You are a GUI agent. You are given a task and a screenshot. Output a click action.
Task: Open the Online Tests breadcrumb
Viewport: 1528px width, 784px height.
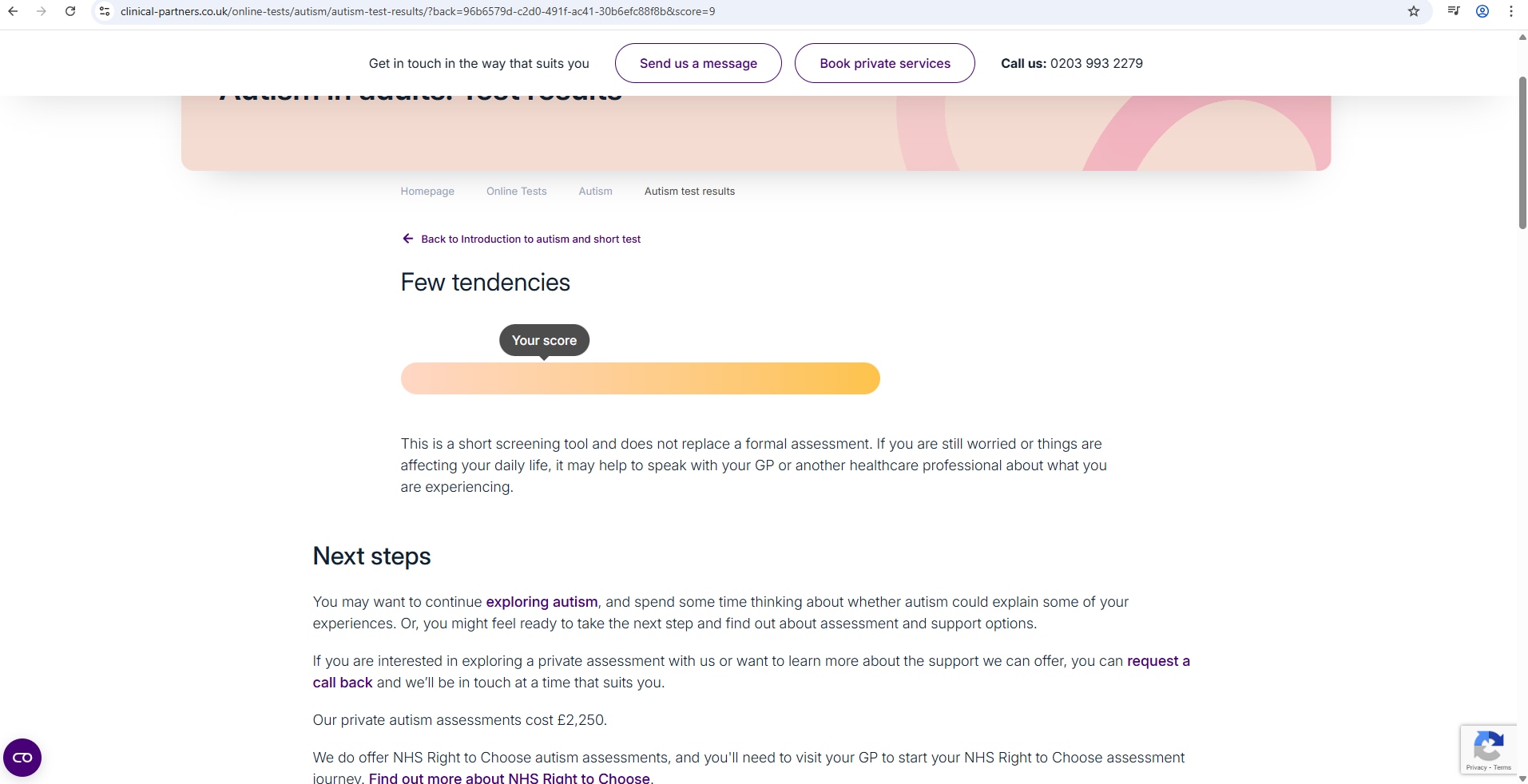(516, 192)
